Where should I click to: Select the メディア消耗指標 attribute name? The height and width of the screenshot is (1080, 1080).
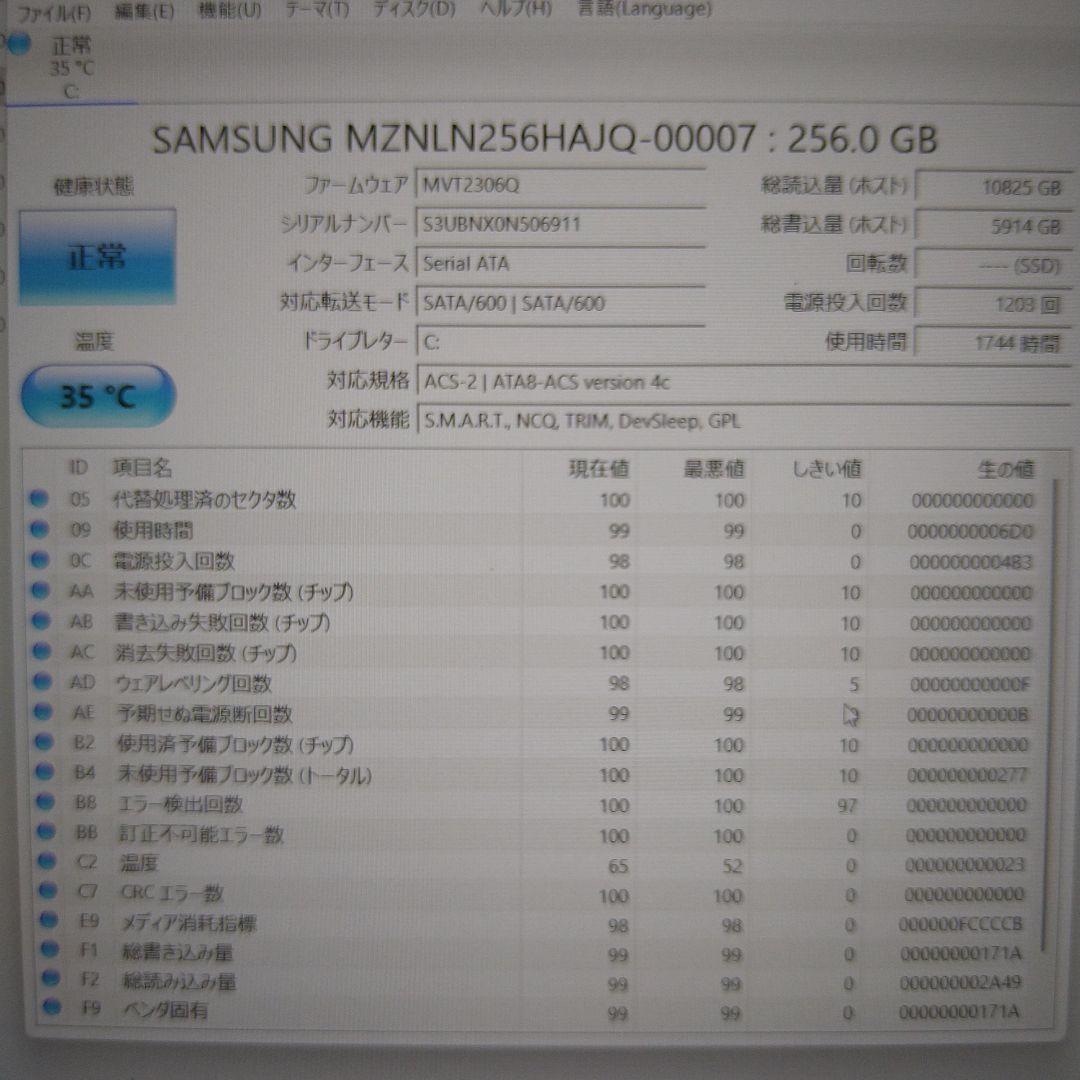tap(189, 923)
